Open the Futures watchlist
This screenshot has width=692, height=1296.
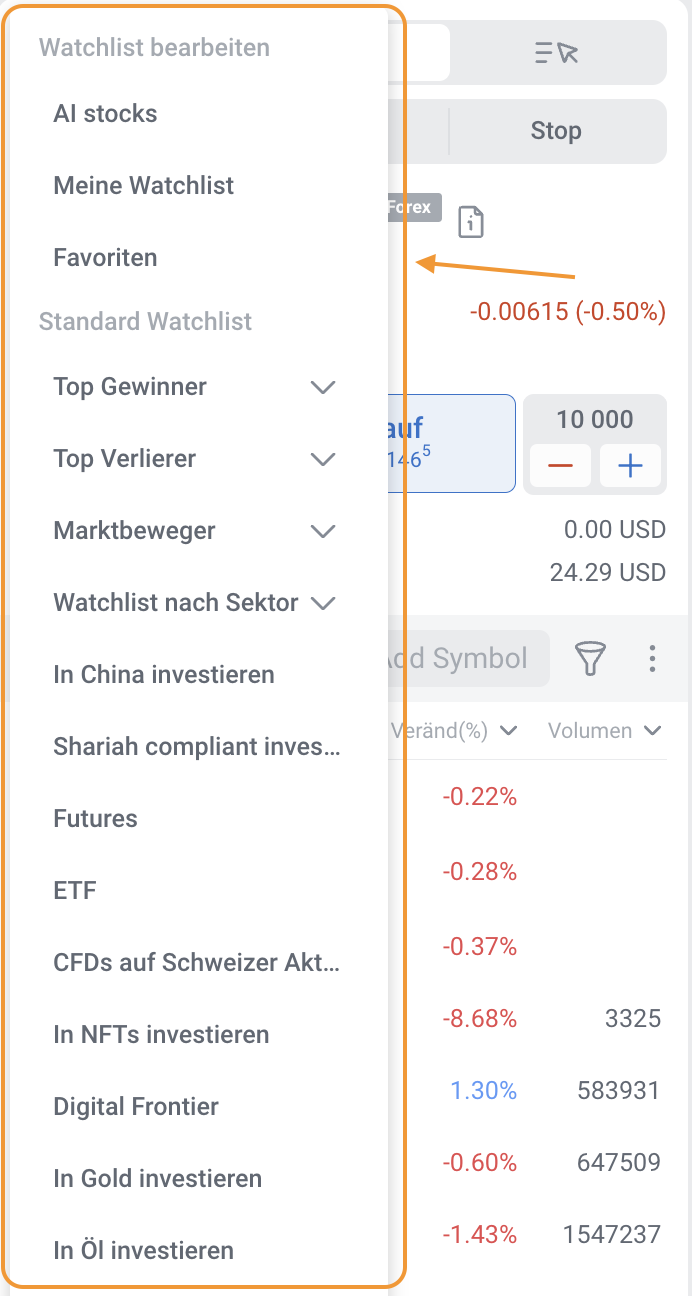tap(95, 819)
